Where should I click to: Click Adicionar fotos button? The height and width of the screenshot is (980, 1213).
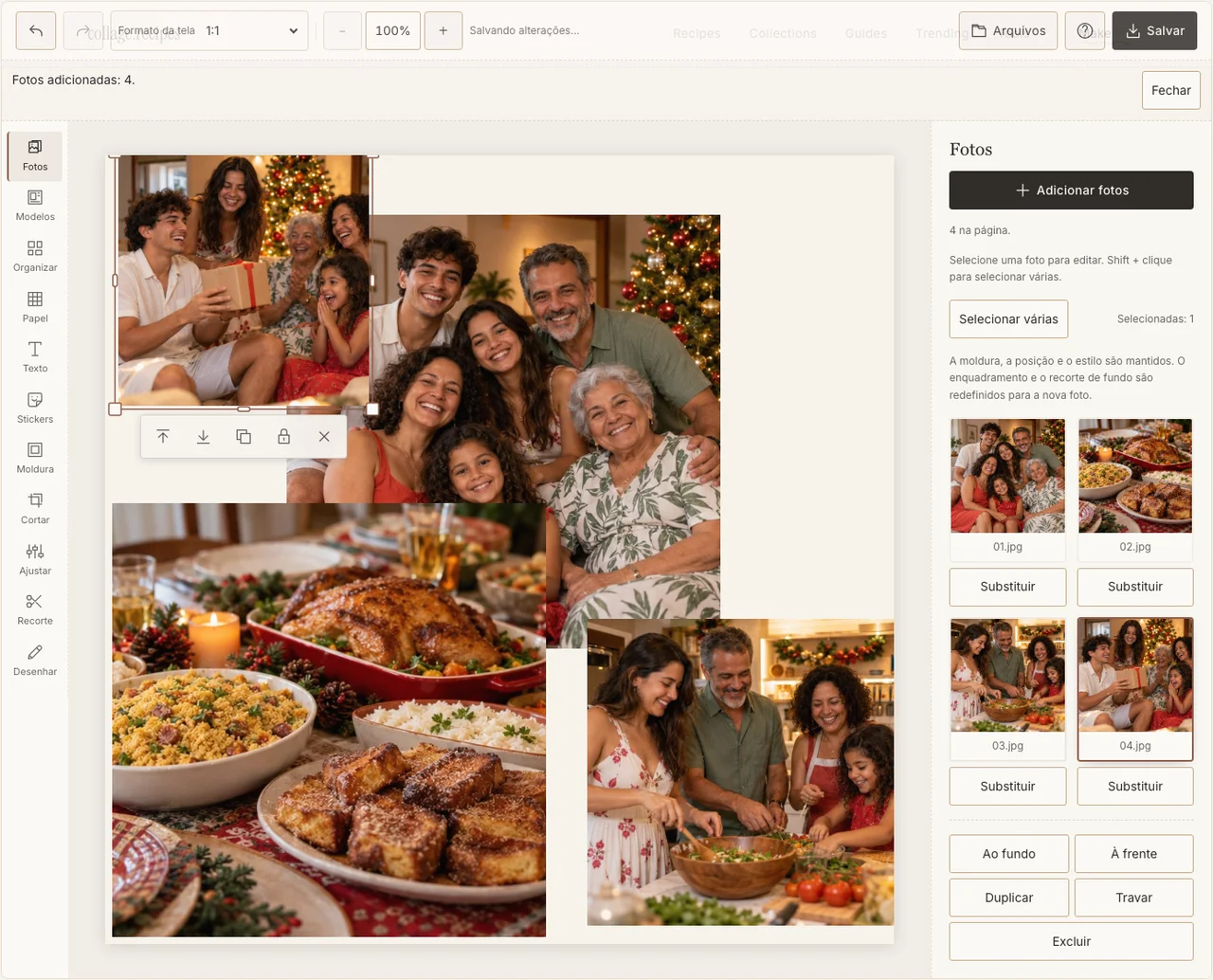pyautogui.click(x=1072, y=191)
